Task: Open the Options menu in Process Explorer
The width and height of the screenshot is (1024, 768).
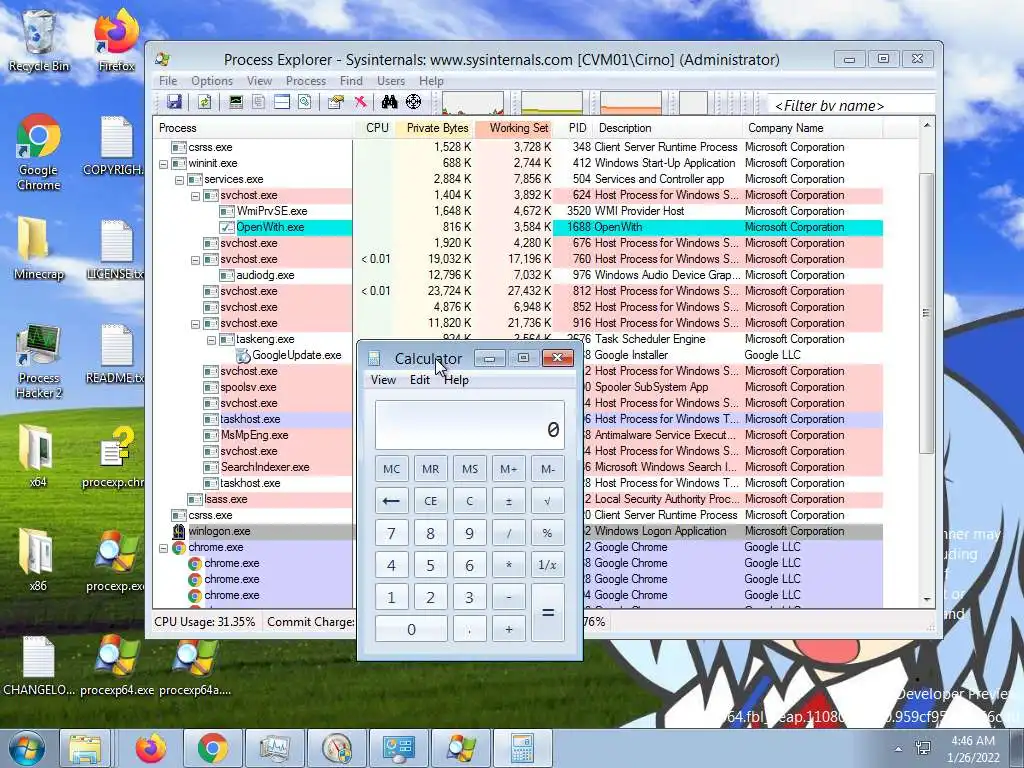Action: click(x=212, y=81)
